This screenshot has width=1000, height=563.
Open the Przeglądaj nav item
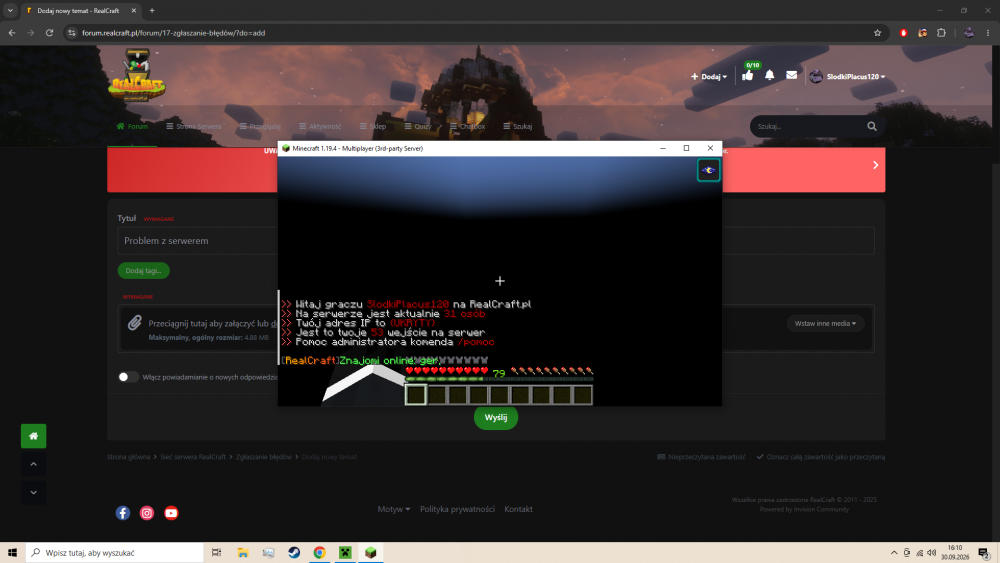pyautogui.click(x=260, y=126)
